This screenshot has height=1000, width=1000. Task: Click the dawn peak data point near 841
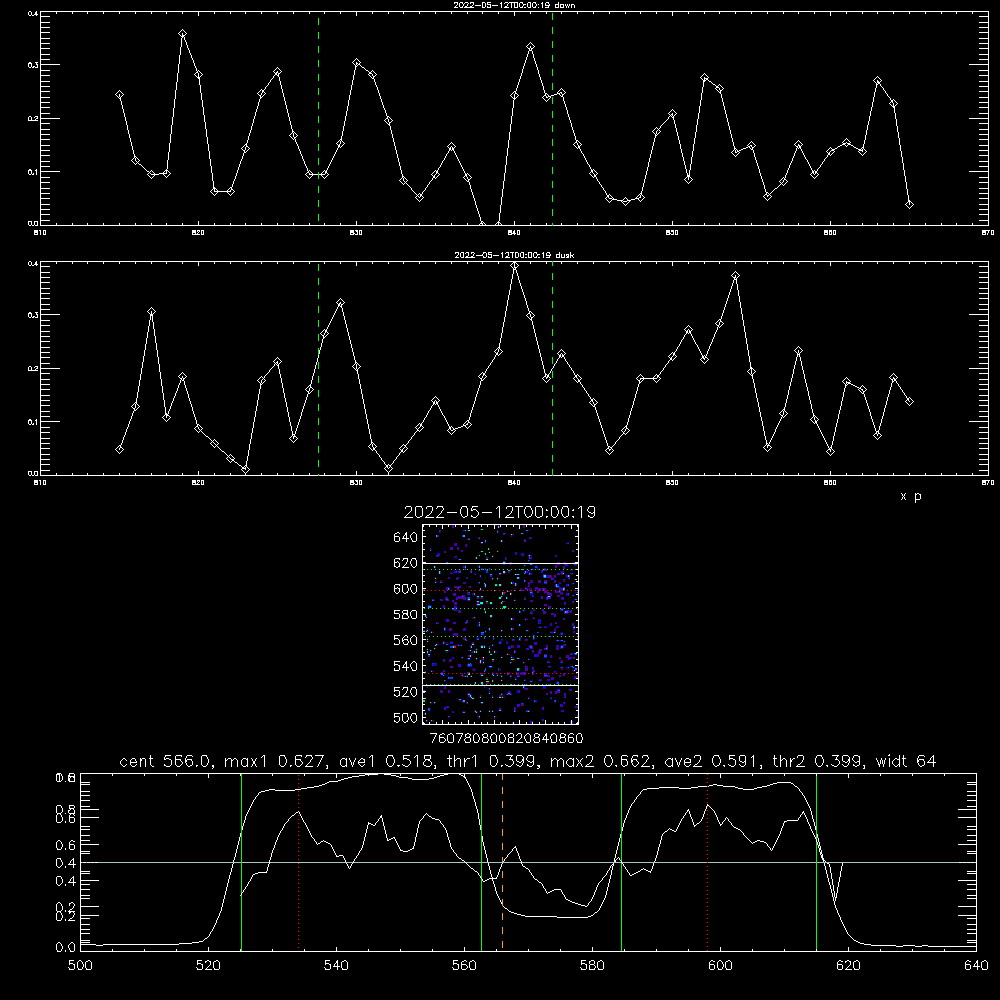pyautogui.click(x=531, y=47)
